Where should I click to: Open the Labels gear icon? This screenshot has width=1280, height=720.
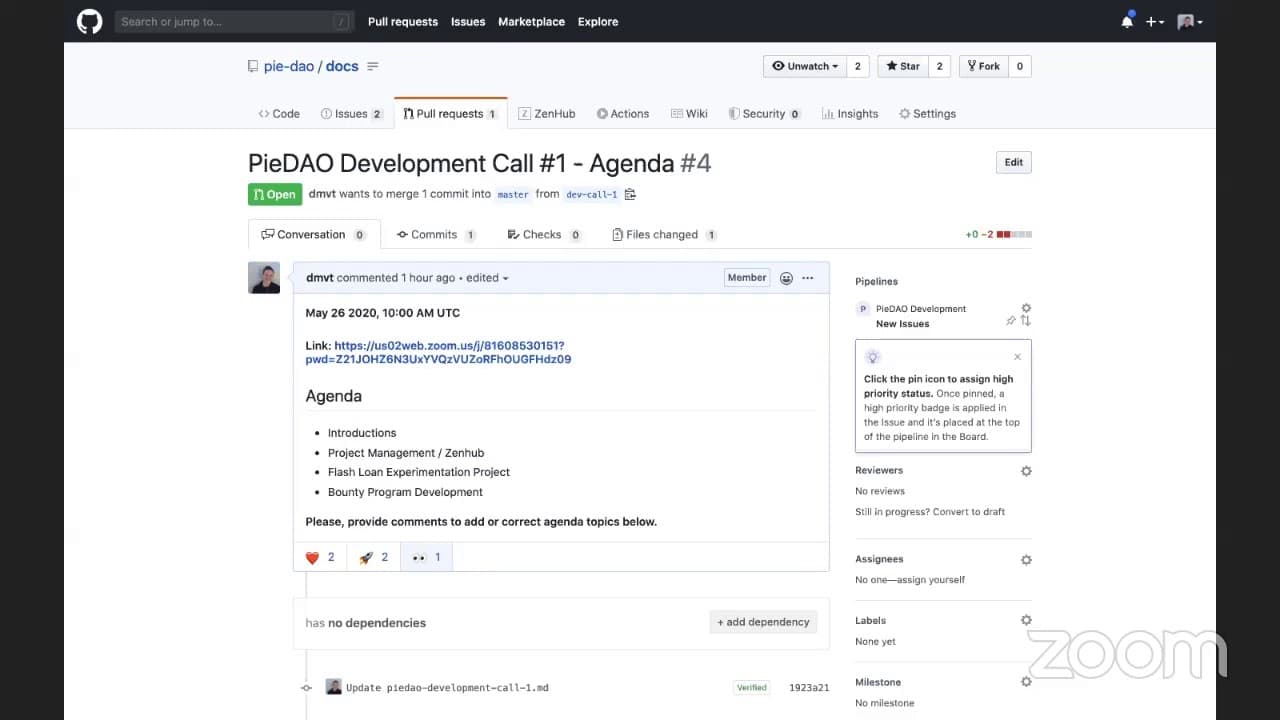tap(1026, 621)
